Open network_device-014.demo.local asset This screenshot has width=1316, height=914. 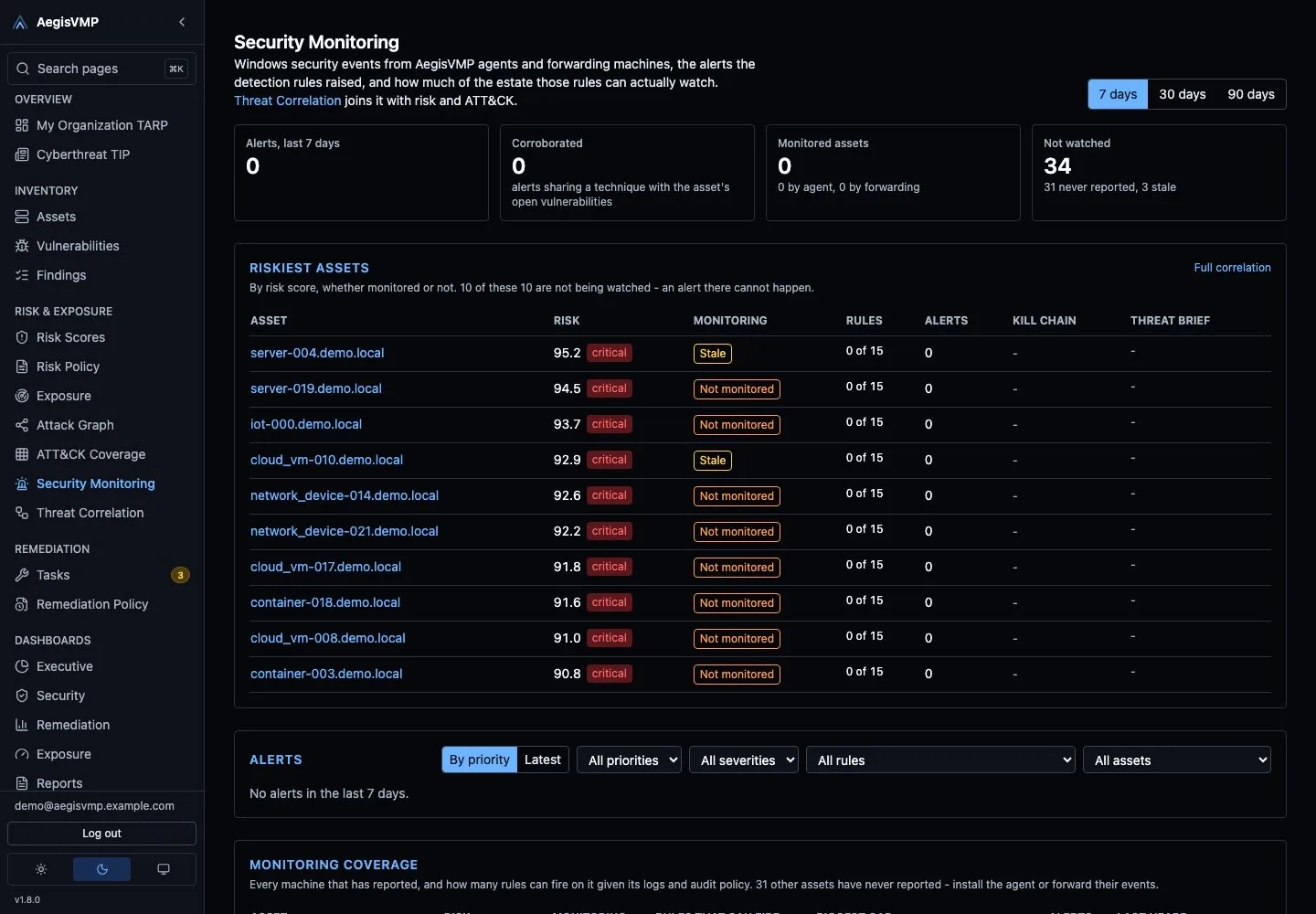click(345, 495)
